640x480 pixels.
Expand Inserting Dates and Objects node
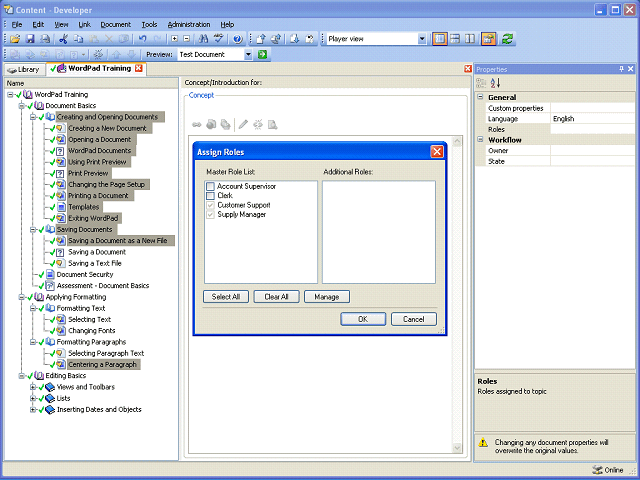click(x=33, y=409)
